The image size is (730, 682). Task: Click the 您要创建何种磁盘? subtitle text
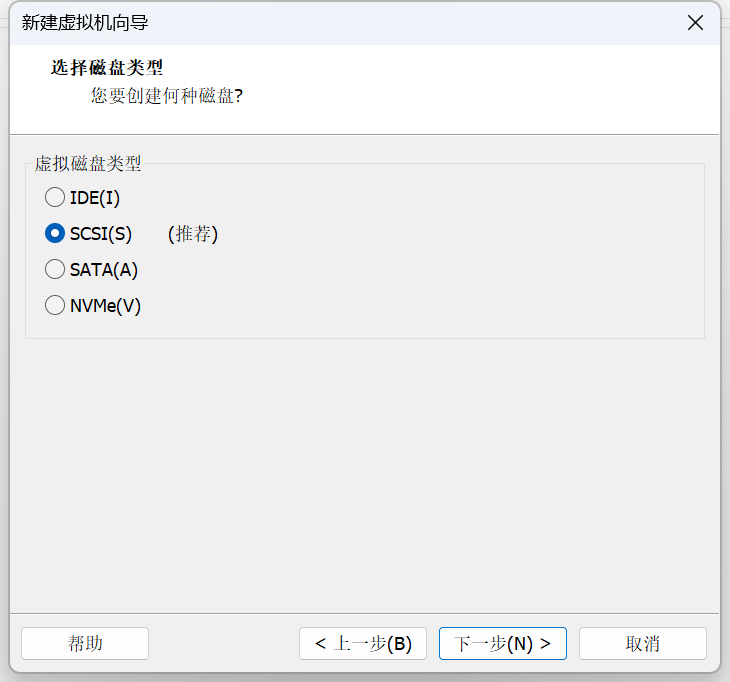click(x=167, y=95)
